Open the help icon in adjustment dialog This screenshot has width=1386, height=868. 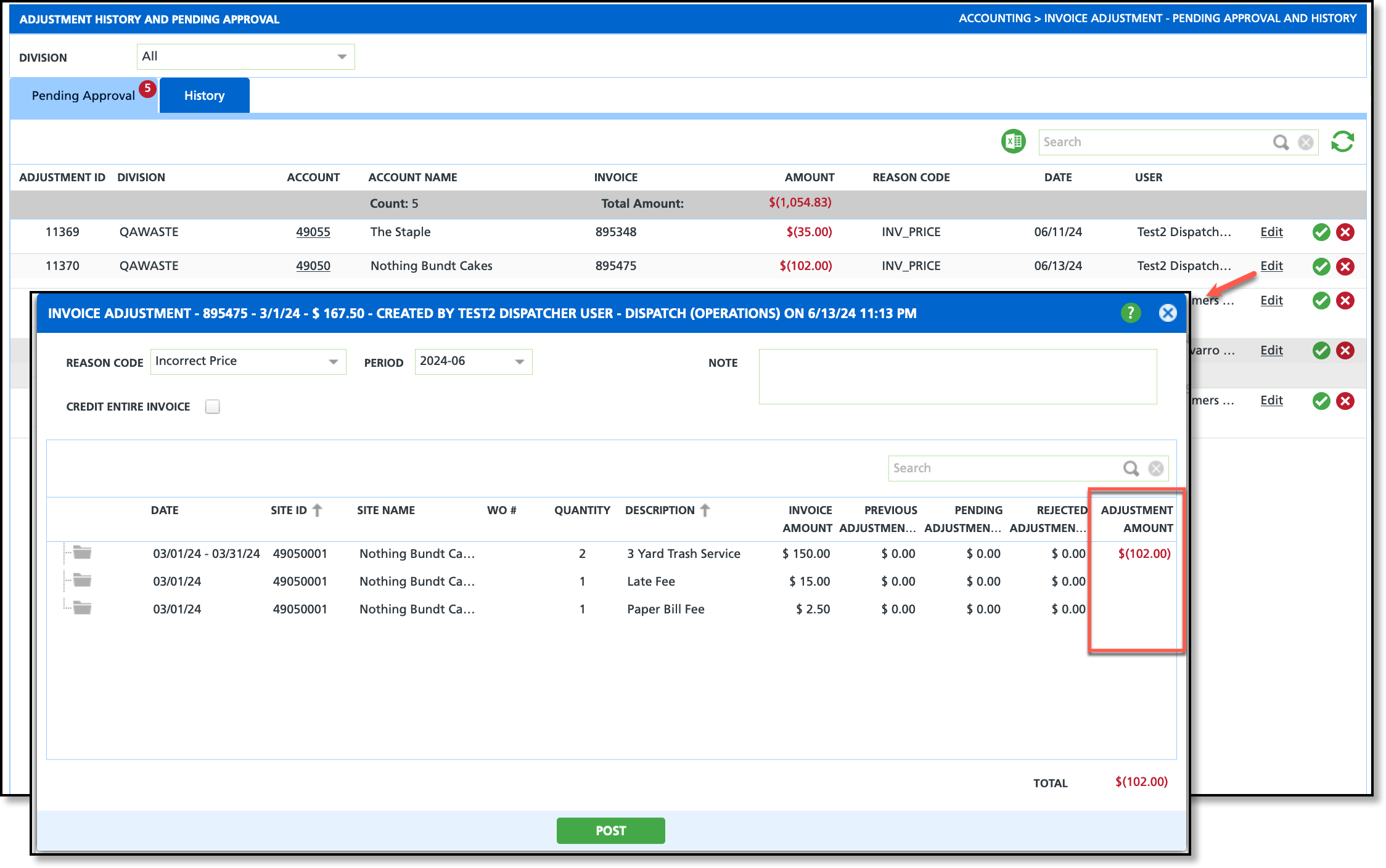(1130, 313)
